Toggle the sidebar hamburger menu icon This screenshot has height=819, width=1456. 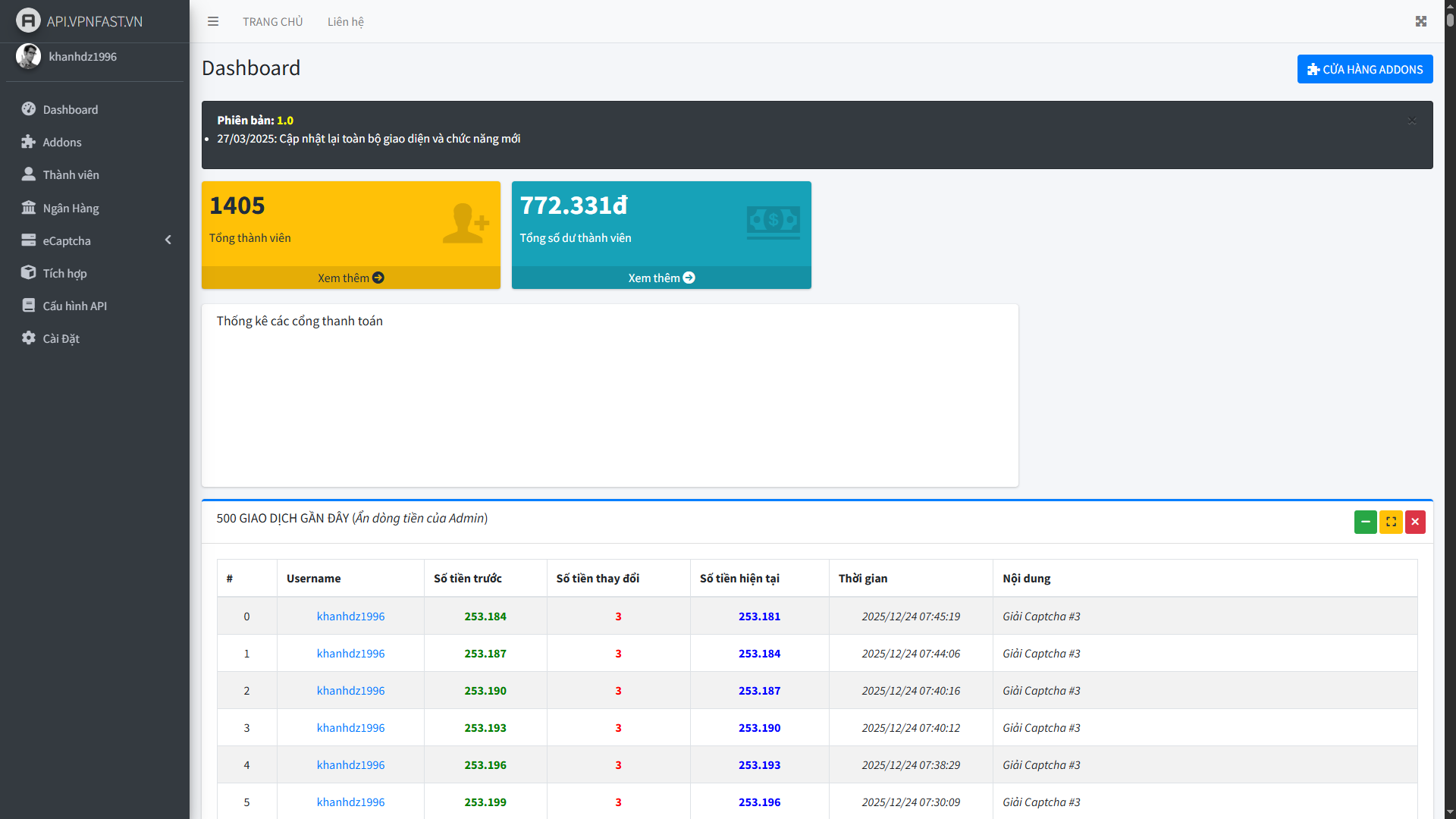[x=213, y=21]
